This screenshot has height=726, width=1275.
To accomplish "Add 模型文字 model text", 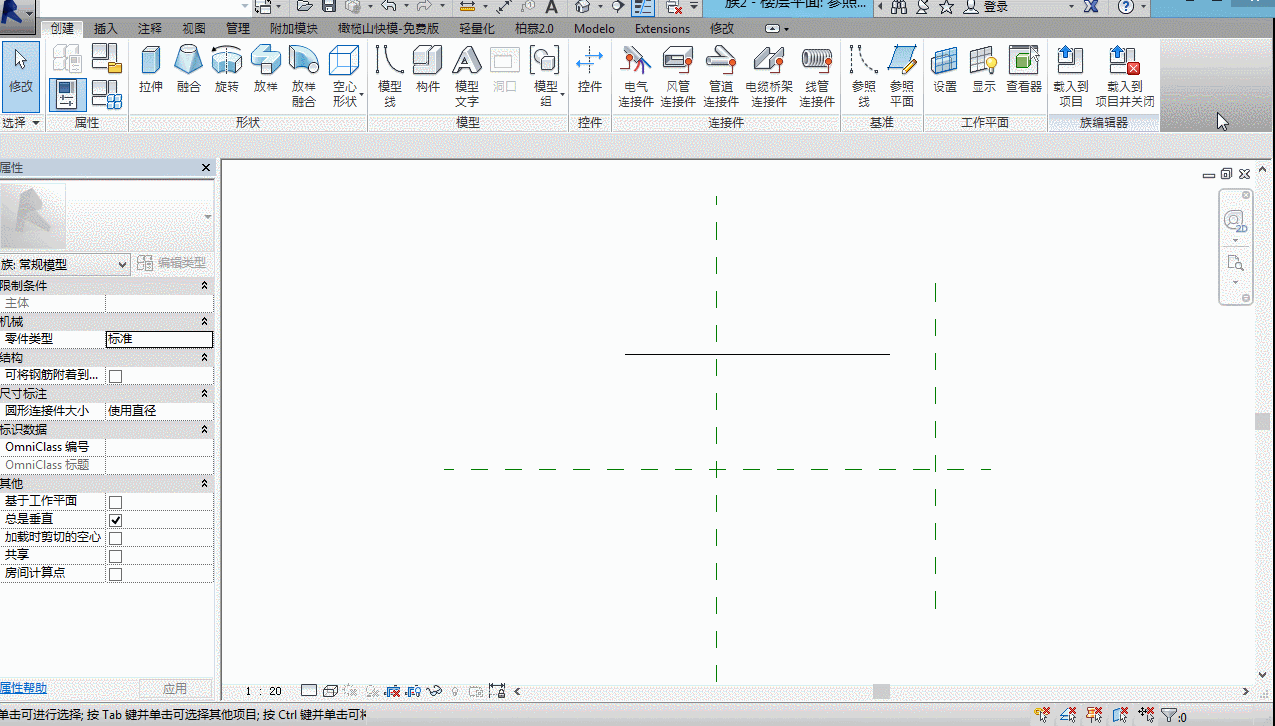I will pos(467,76).
